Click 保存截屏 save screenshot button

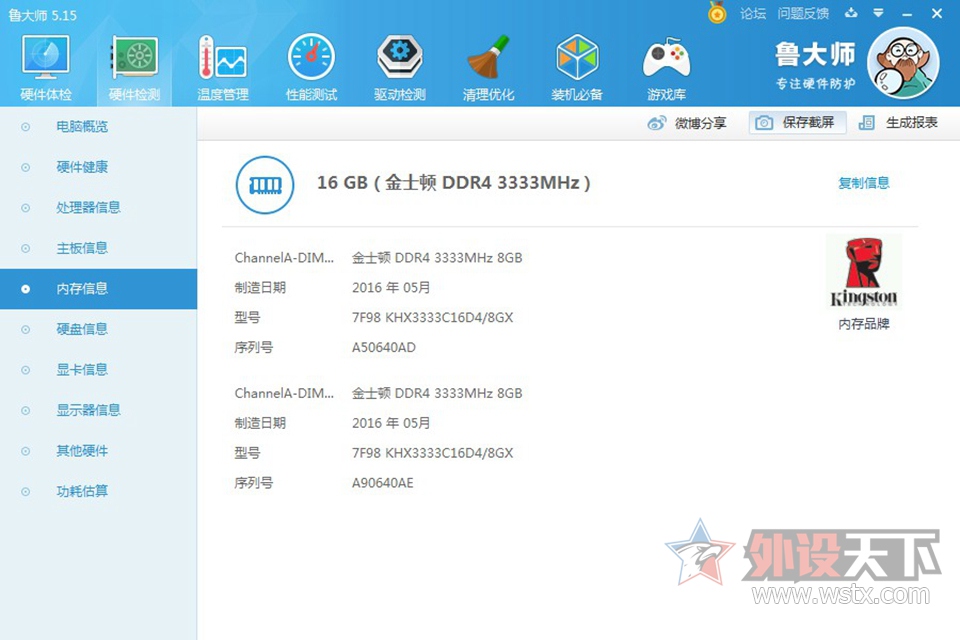point(797,122)
